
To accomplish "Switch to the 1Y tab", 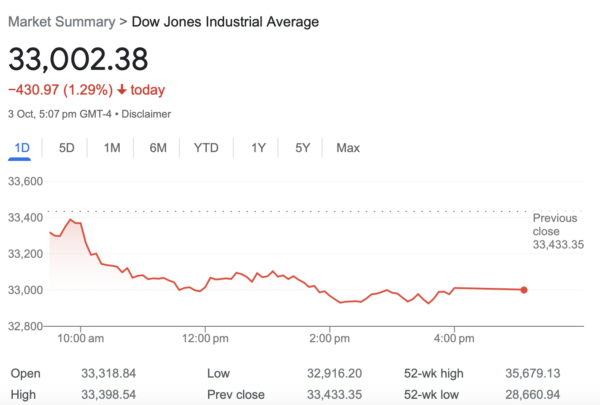I will (258, 148).
